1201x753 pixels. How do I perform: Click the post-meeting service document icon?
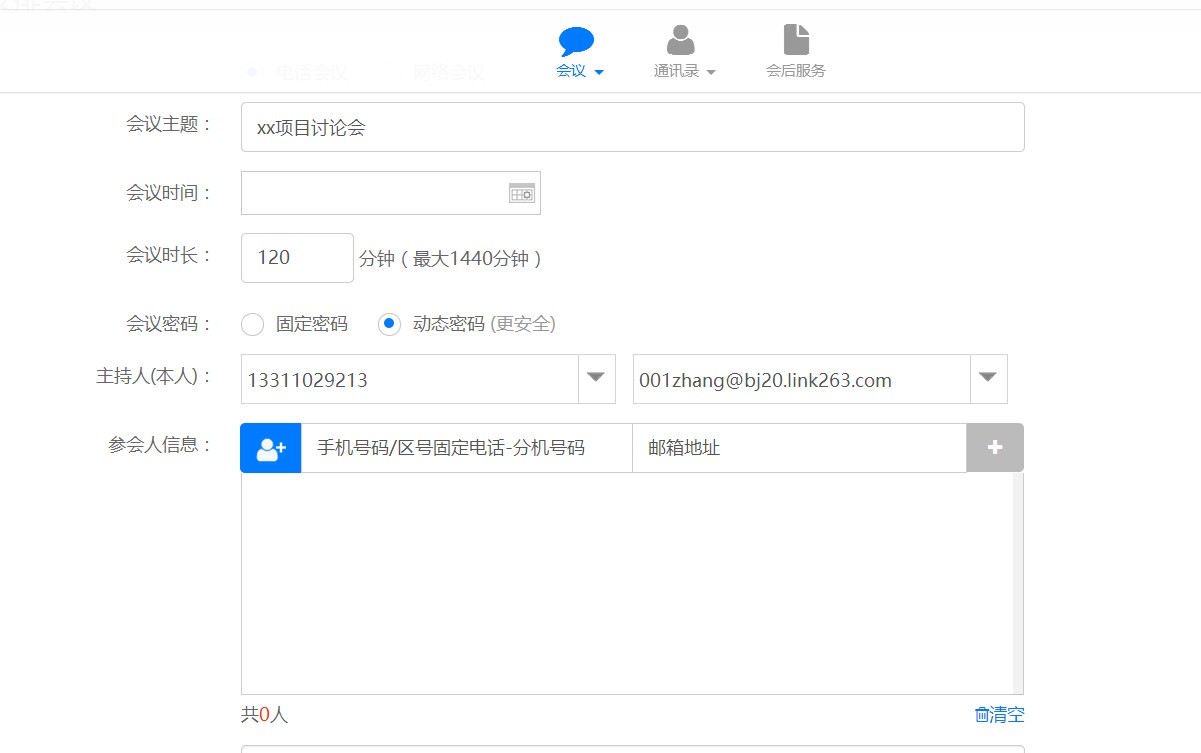click(x=796, y=41)
